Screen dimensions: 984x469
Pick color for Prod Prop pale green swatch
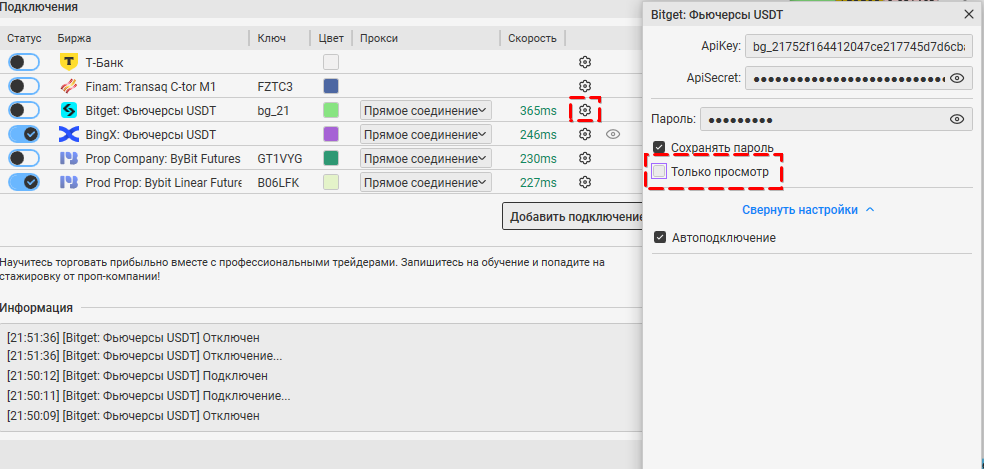[331, 182]
